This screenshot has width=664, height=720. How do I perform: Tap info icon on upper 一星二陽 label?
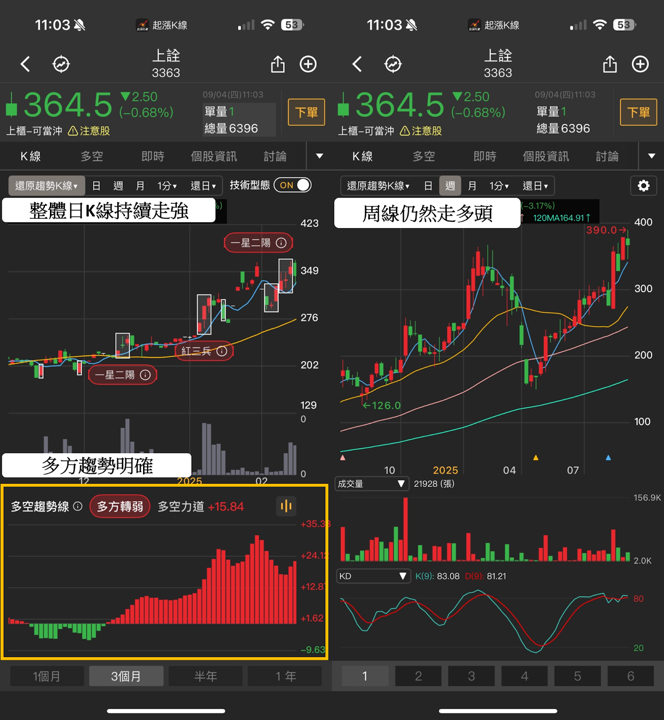click(281, 243)
